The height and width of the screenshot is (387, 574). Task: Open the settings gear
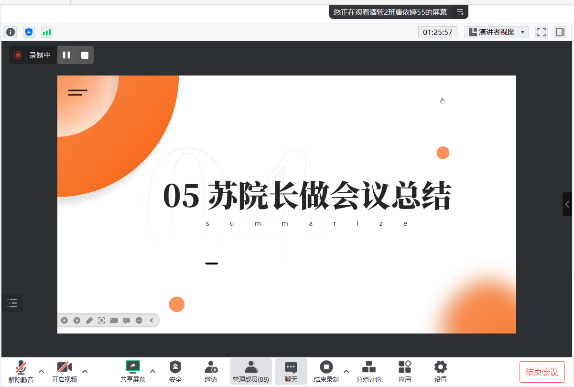tap(440, 371)
